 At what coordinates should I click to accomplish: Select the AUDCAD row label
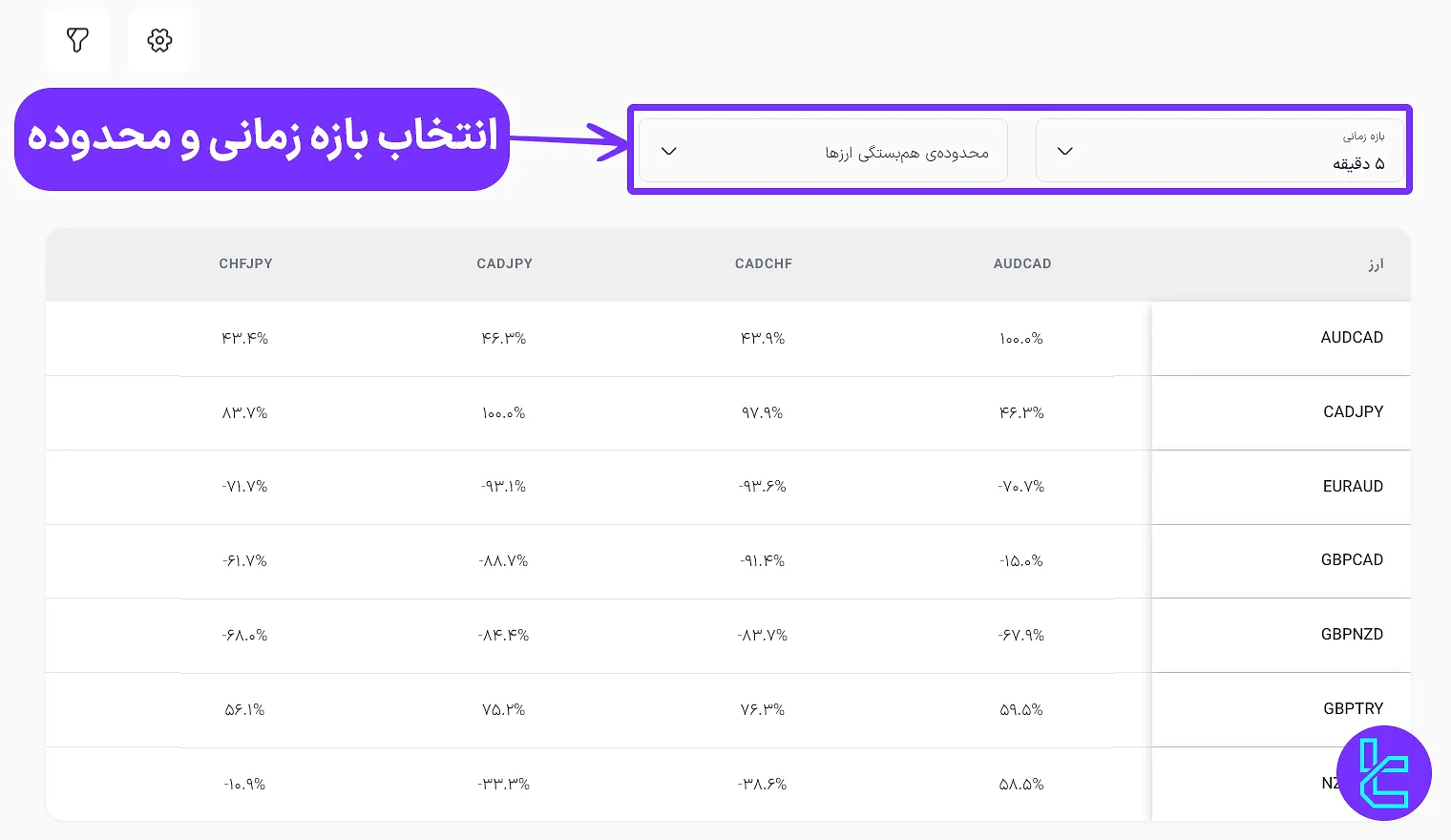tap(1352, 337)
